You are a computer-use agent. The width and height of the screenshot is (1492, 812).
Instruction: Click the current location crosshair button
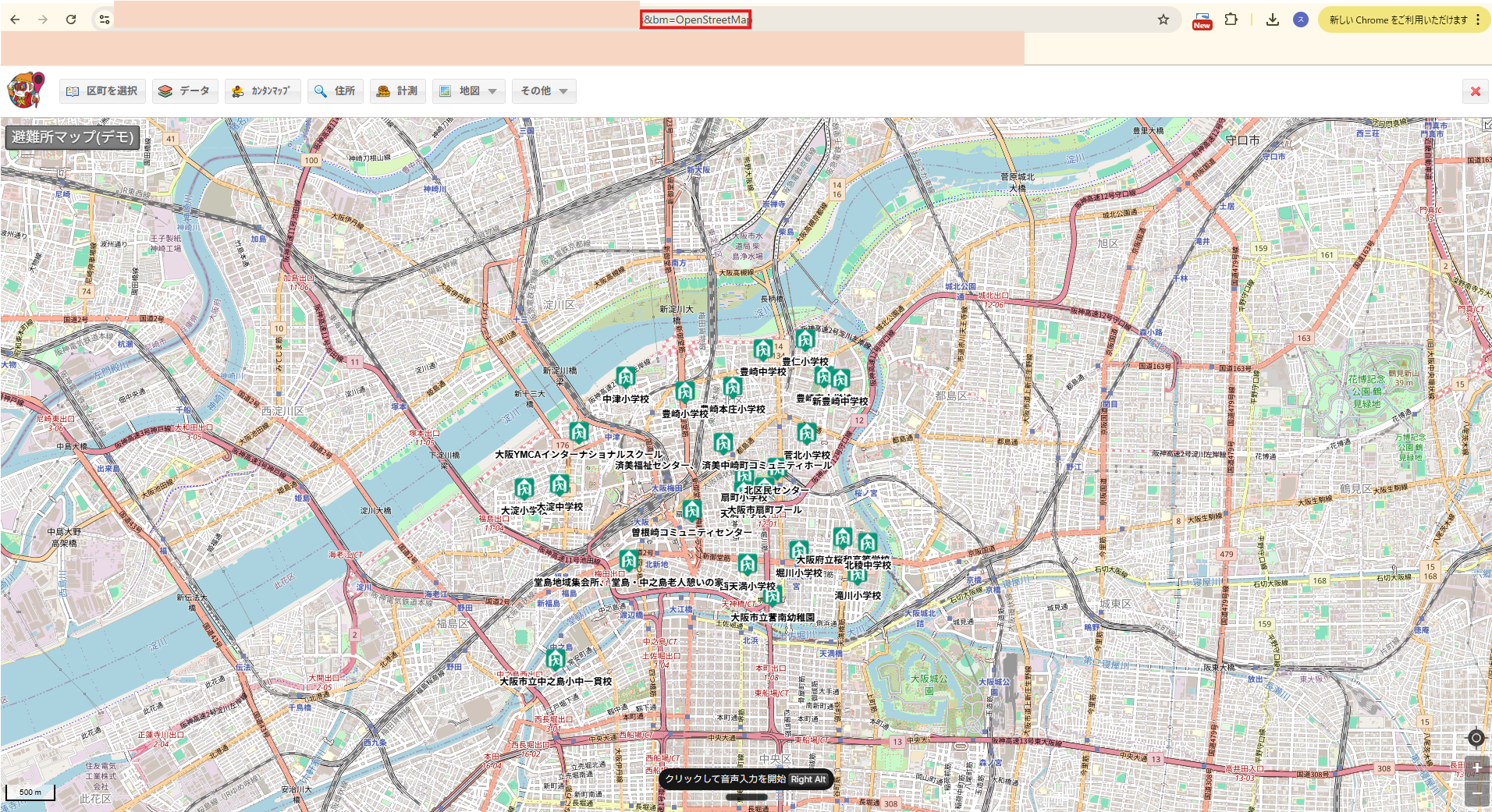click(x=1476, y=738)
